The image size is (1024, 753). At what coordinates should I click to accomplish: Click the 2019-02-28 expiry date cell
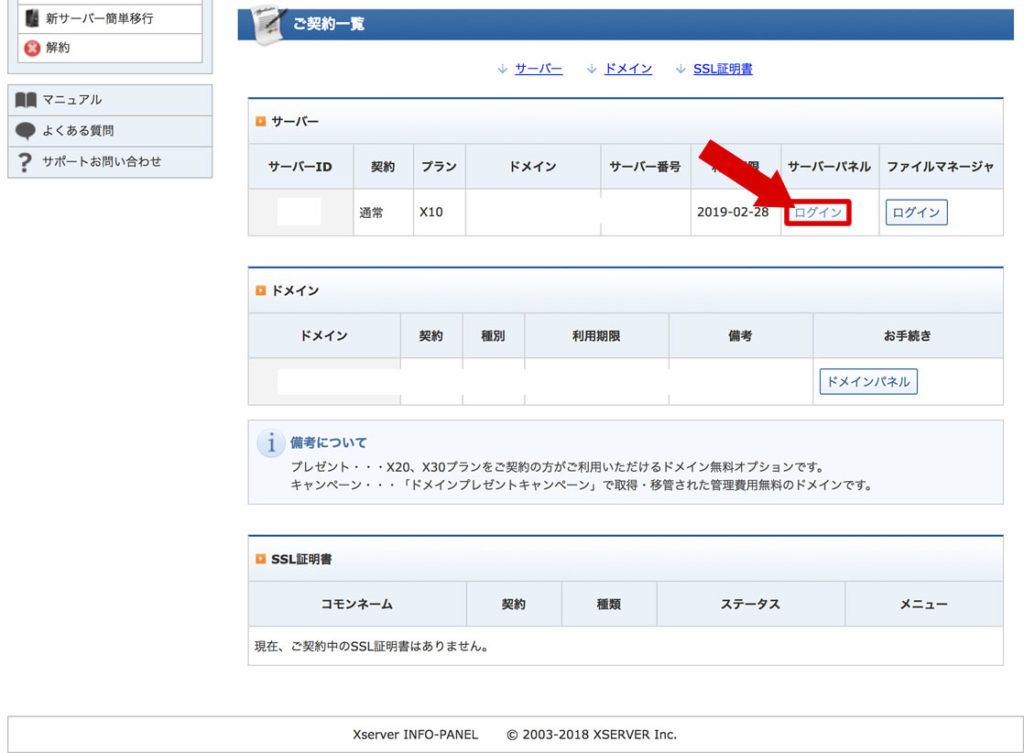click(x=733, y=212)
